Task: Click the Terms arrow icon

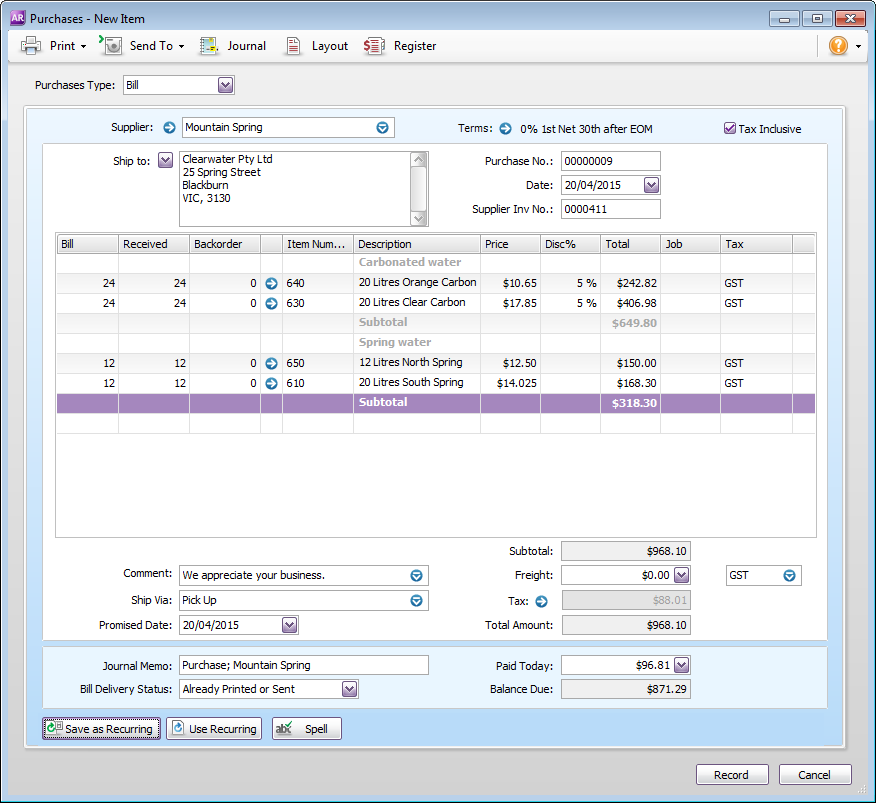Action: click(x=505, y=129)
